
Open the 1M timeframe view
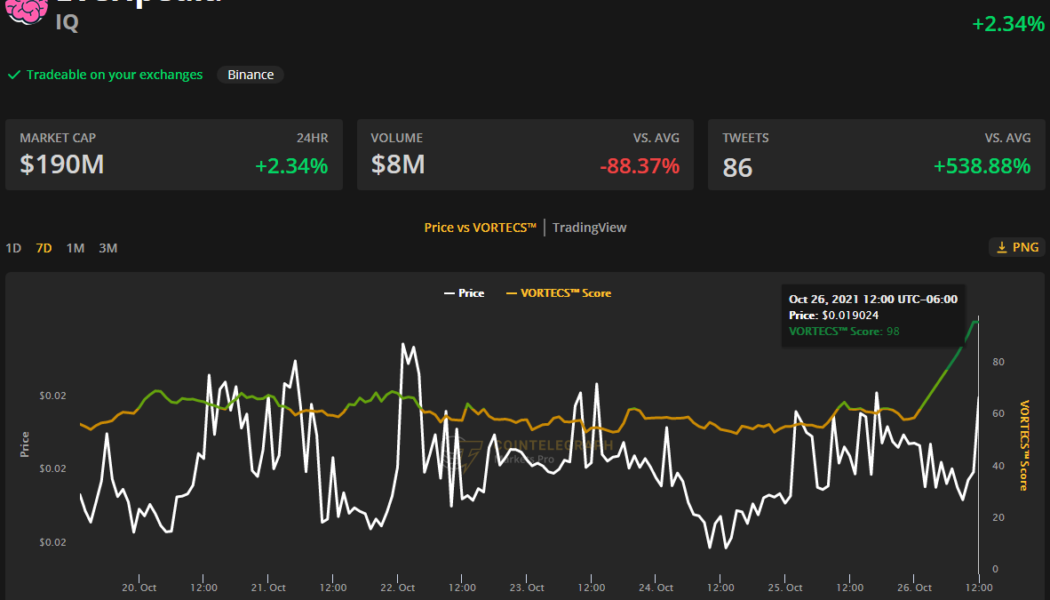pos(75,247)
